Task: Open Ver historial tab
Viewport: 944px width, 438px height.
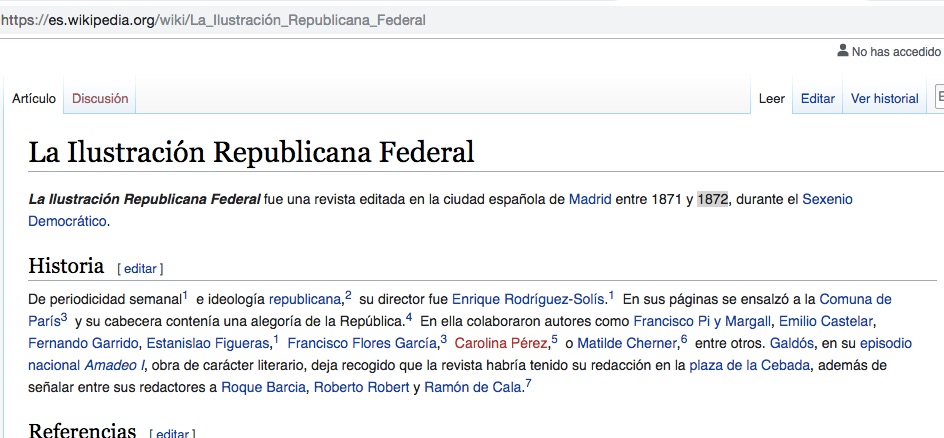Action: point(884,99)
